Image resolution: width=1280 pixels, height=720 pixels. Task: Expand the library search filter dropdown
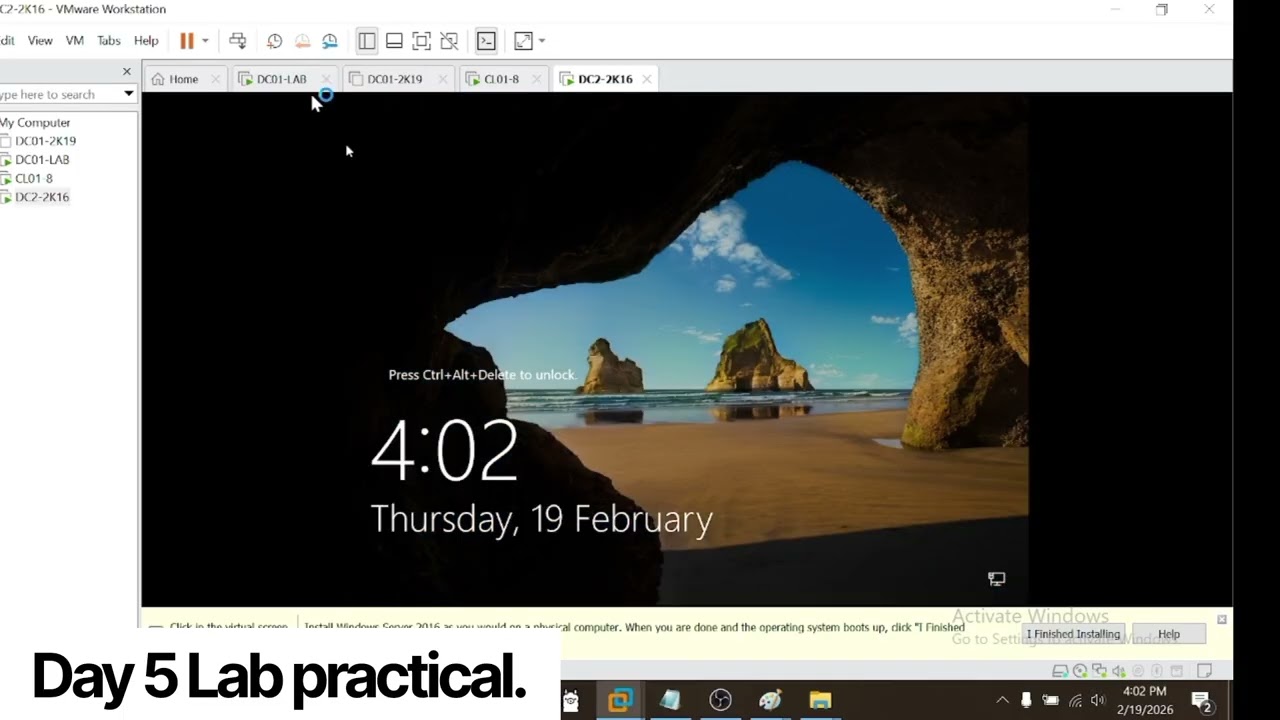(x=129, y=94)
